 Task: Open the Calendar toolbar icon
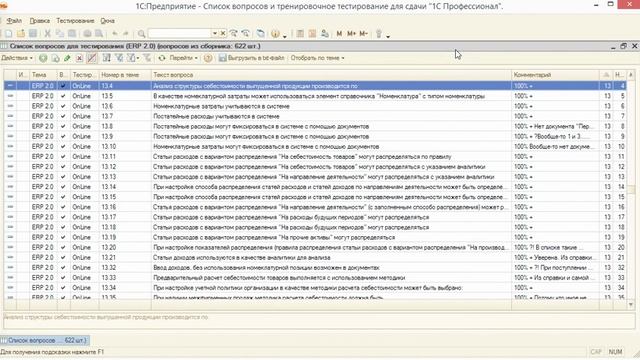pyautogui.click(x=312, y=34)
